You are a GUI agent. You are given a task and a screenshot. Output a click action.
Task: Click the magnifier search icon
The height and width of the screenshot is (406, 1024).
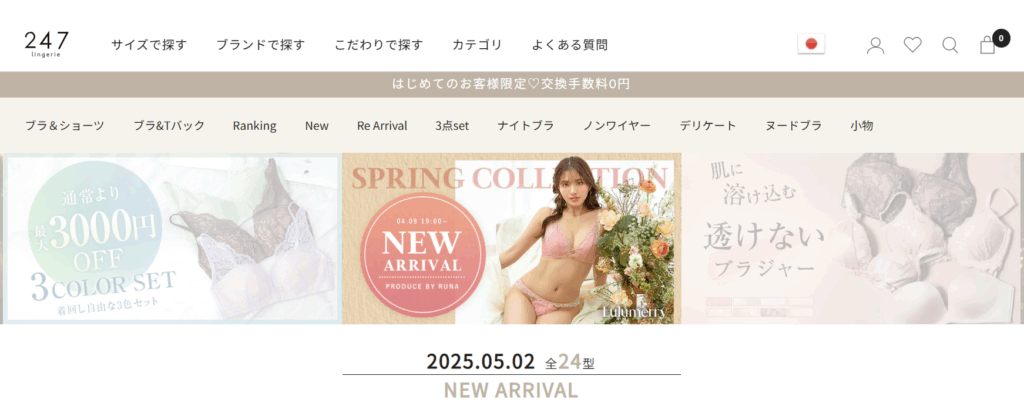point(950,45)
